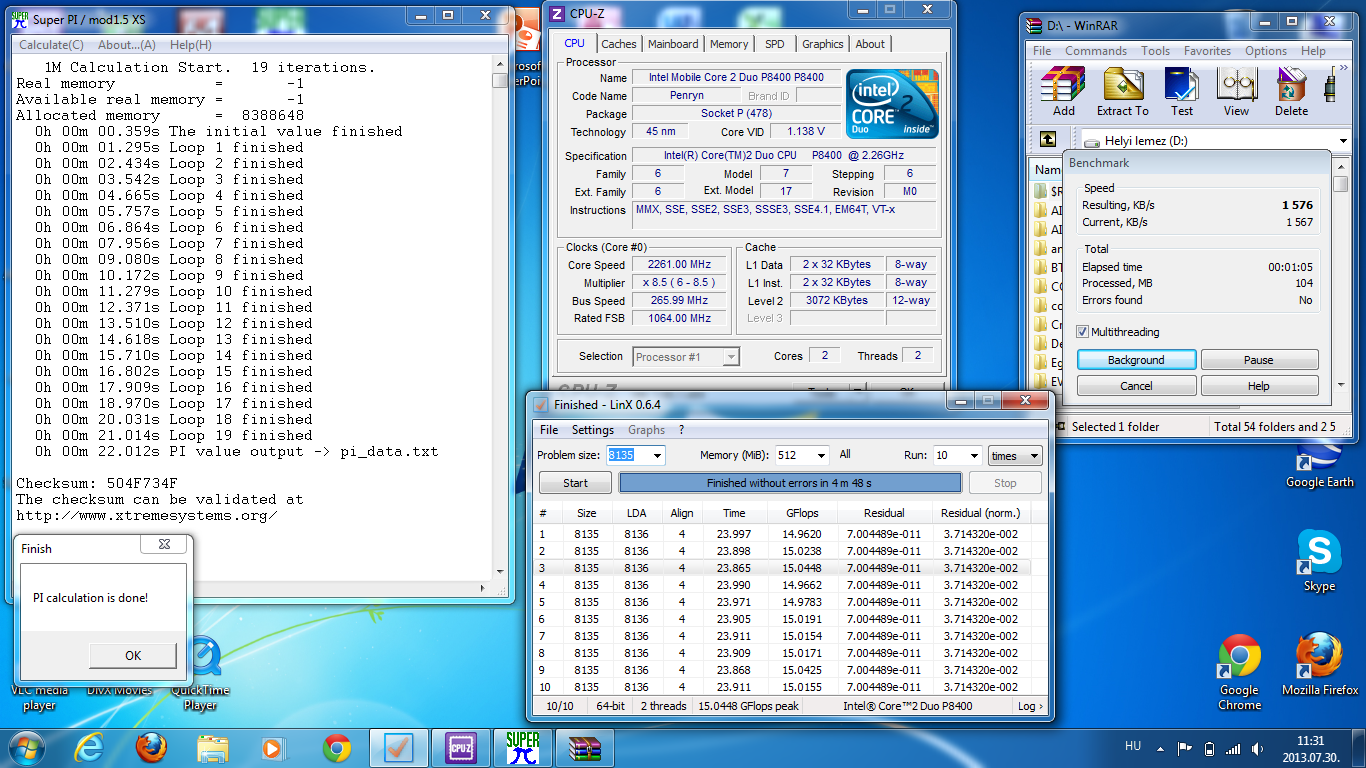This screenshot has height=768, width=1366.
Task: Switch to the Memory tab in CPU-Z
Action: (x=729, y=44)
